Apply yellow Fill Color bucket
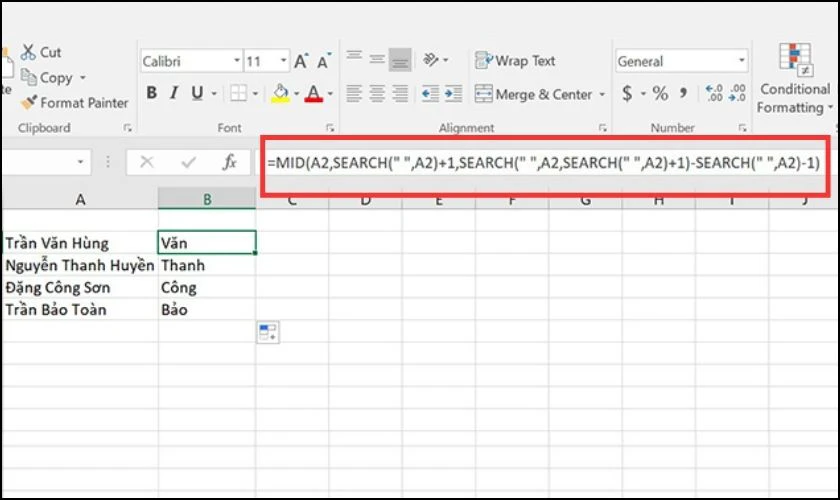 click(x=280, y=93)
